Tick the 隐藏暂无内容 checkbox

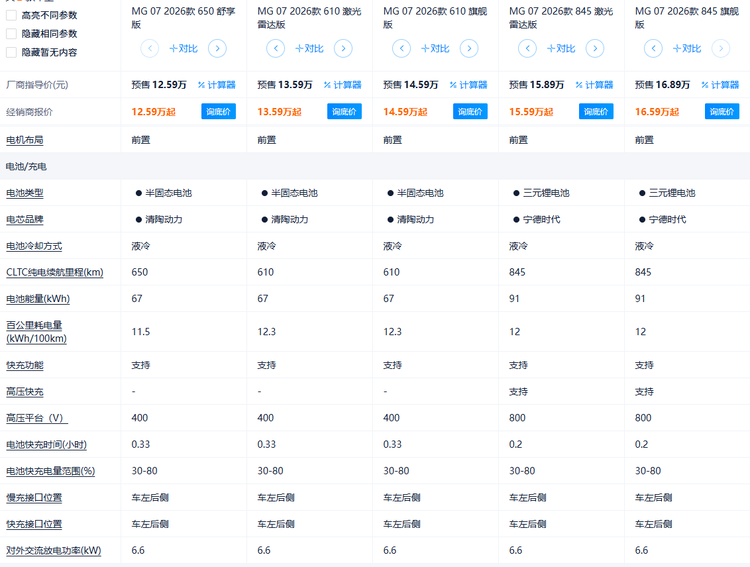coord(11,52)
